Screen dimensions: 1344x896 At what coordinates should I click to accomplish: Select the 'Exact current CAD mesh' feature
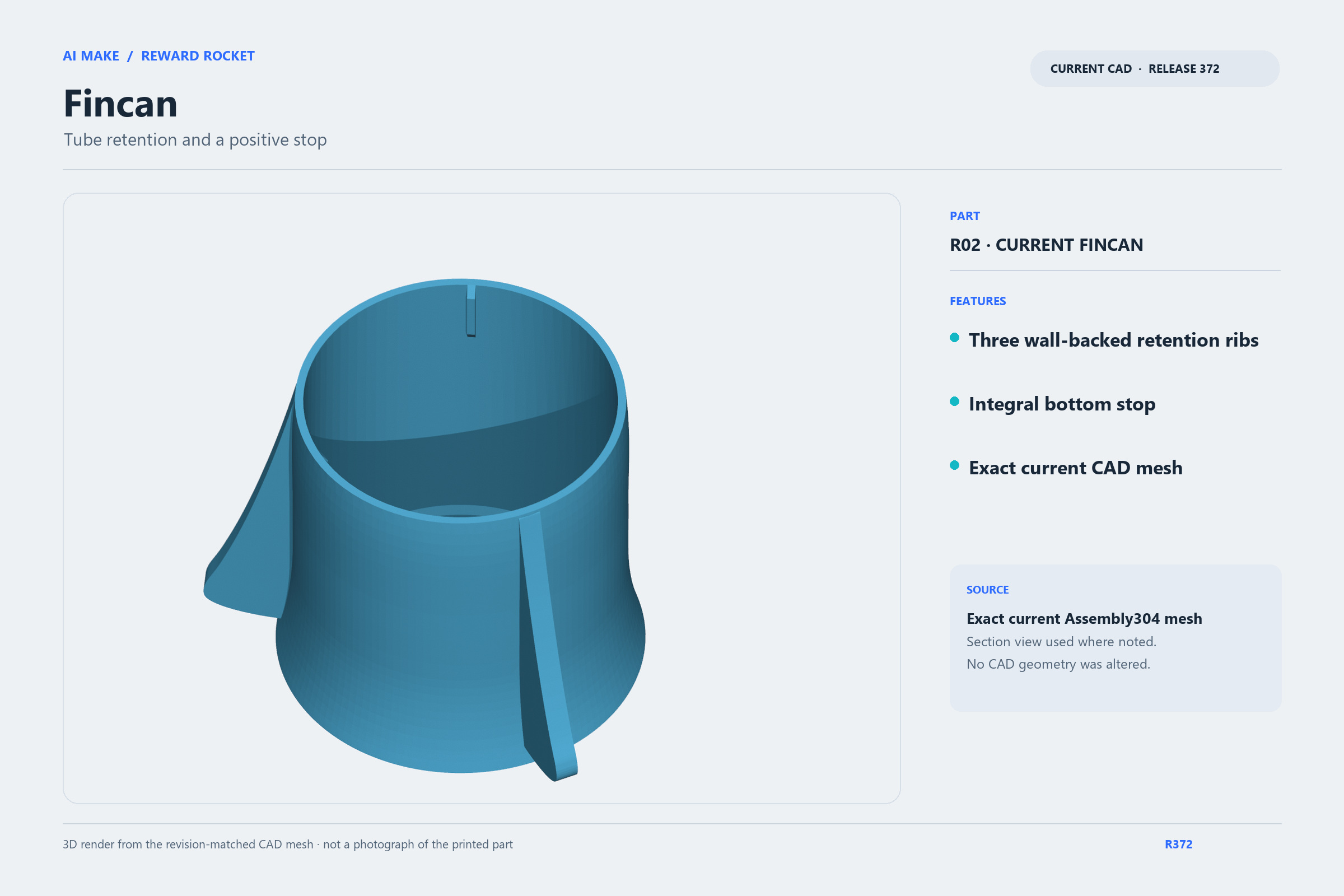tap(1075, 468)
